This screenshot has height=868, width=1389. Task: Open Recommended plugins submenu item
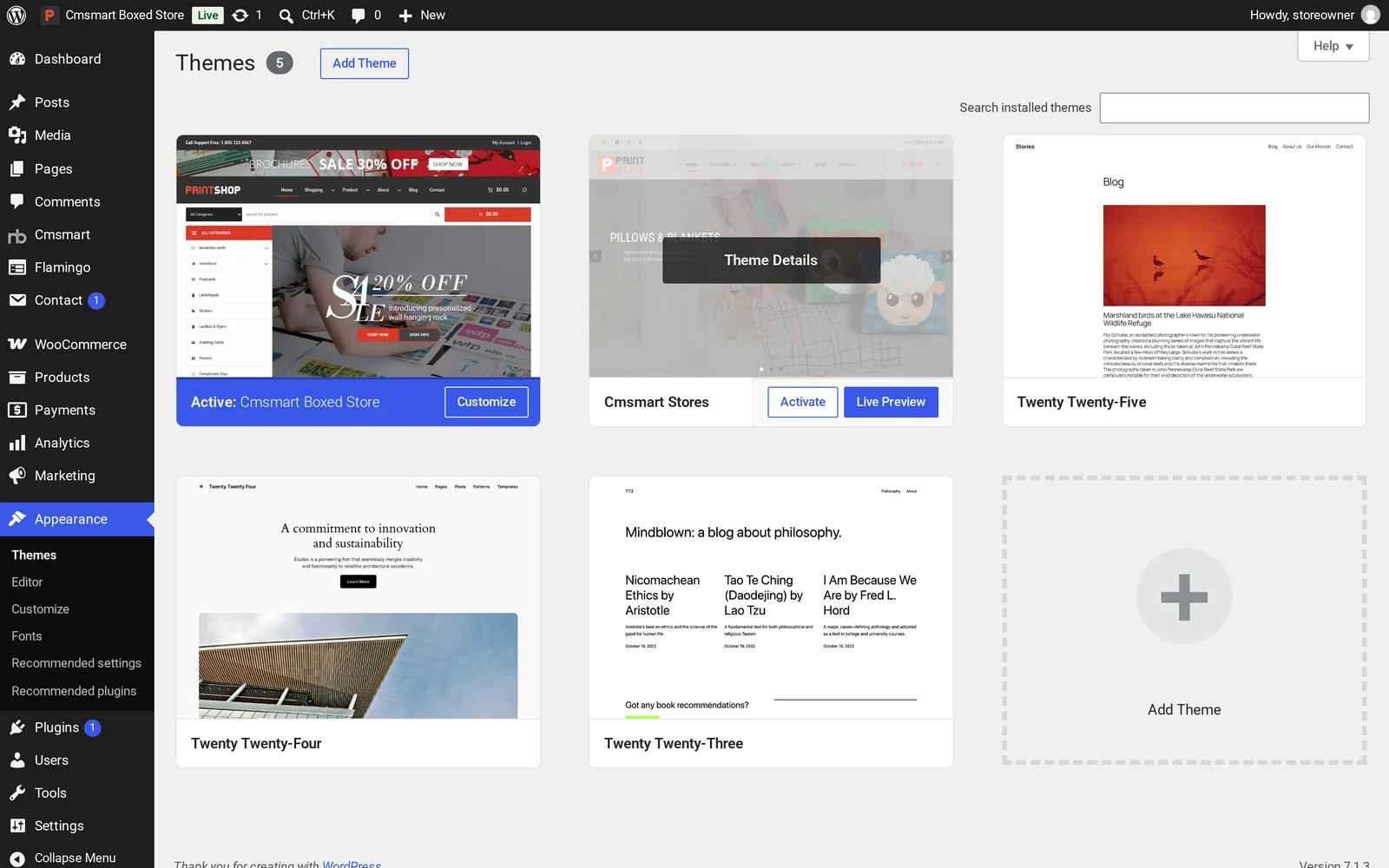pos(74,691)
